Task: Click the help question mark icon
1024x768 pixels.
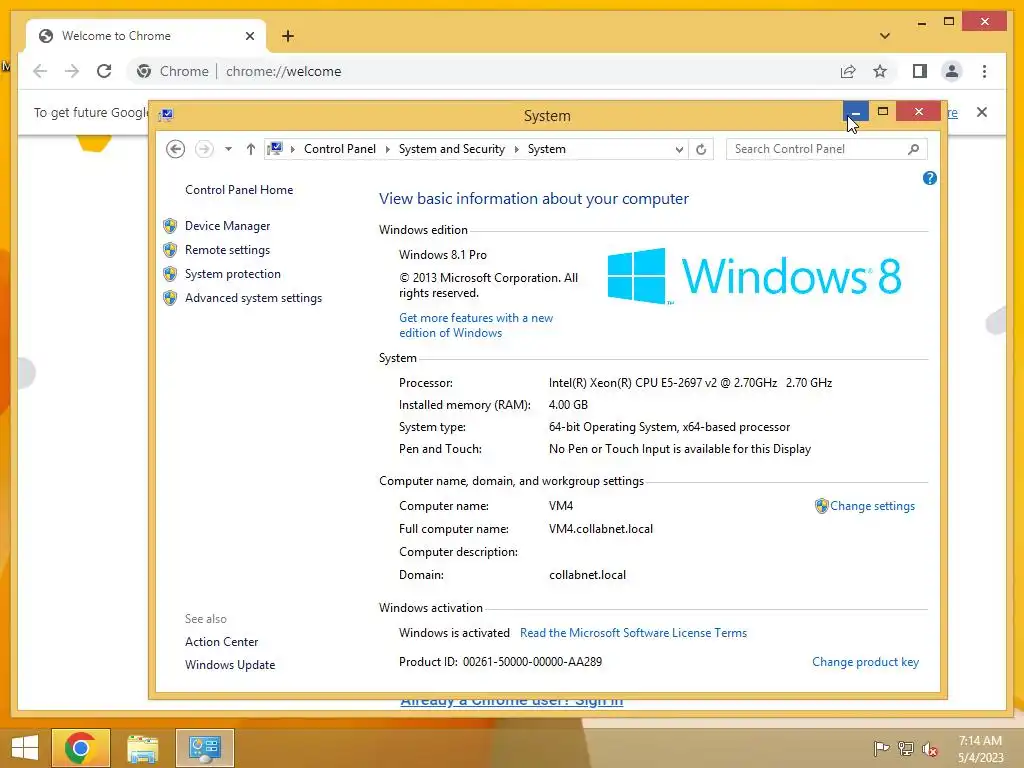Action: coord(930,178)
